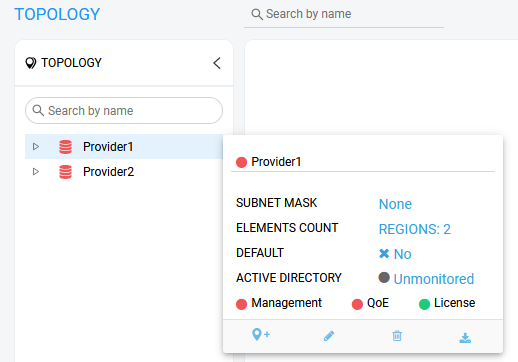Viewport: 518px width, 362px height.
Task: Click the Provider2 red database icon
Action: click(x=65, y=172)
